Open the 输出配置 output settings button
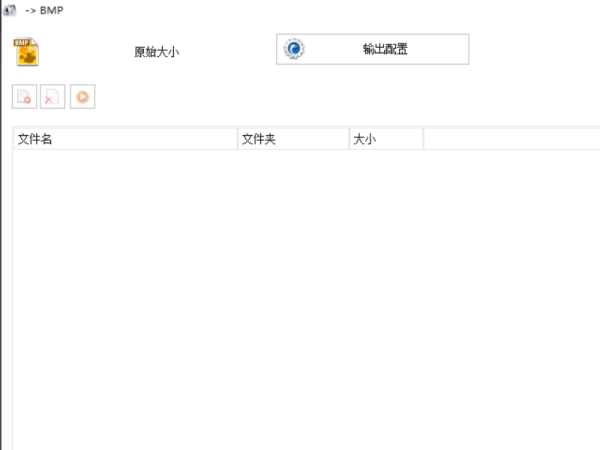This screenshot has width=600, height=450. [372, 49]
